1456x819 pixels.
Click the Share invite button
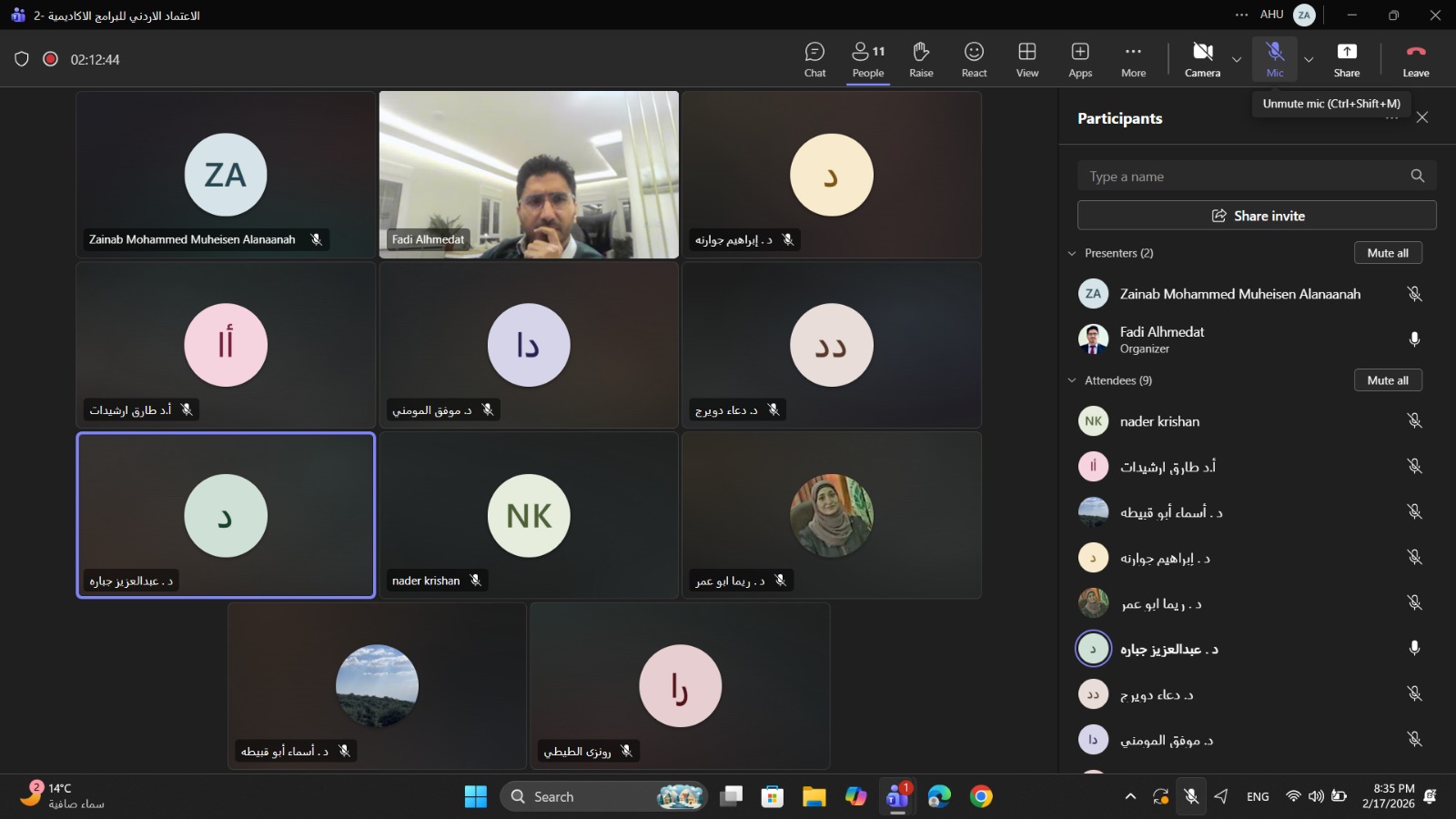pyautogui.click(x=1257, y=216)
